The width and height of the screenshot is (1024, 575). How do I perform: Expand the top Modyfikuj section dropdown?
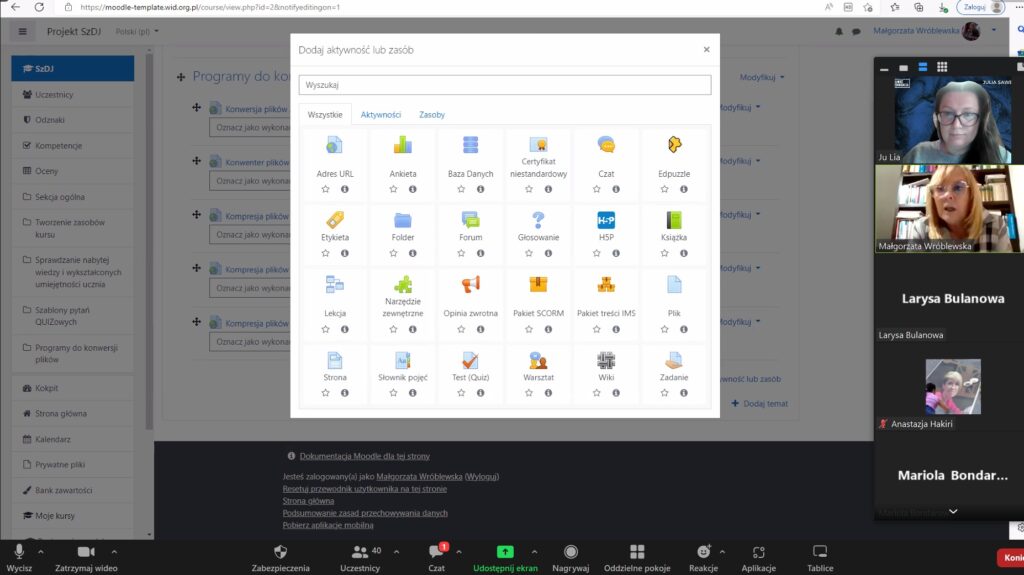pos(762,77)
